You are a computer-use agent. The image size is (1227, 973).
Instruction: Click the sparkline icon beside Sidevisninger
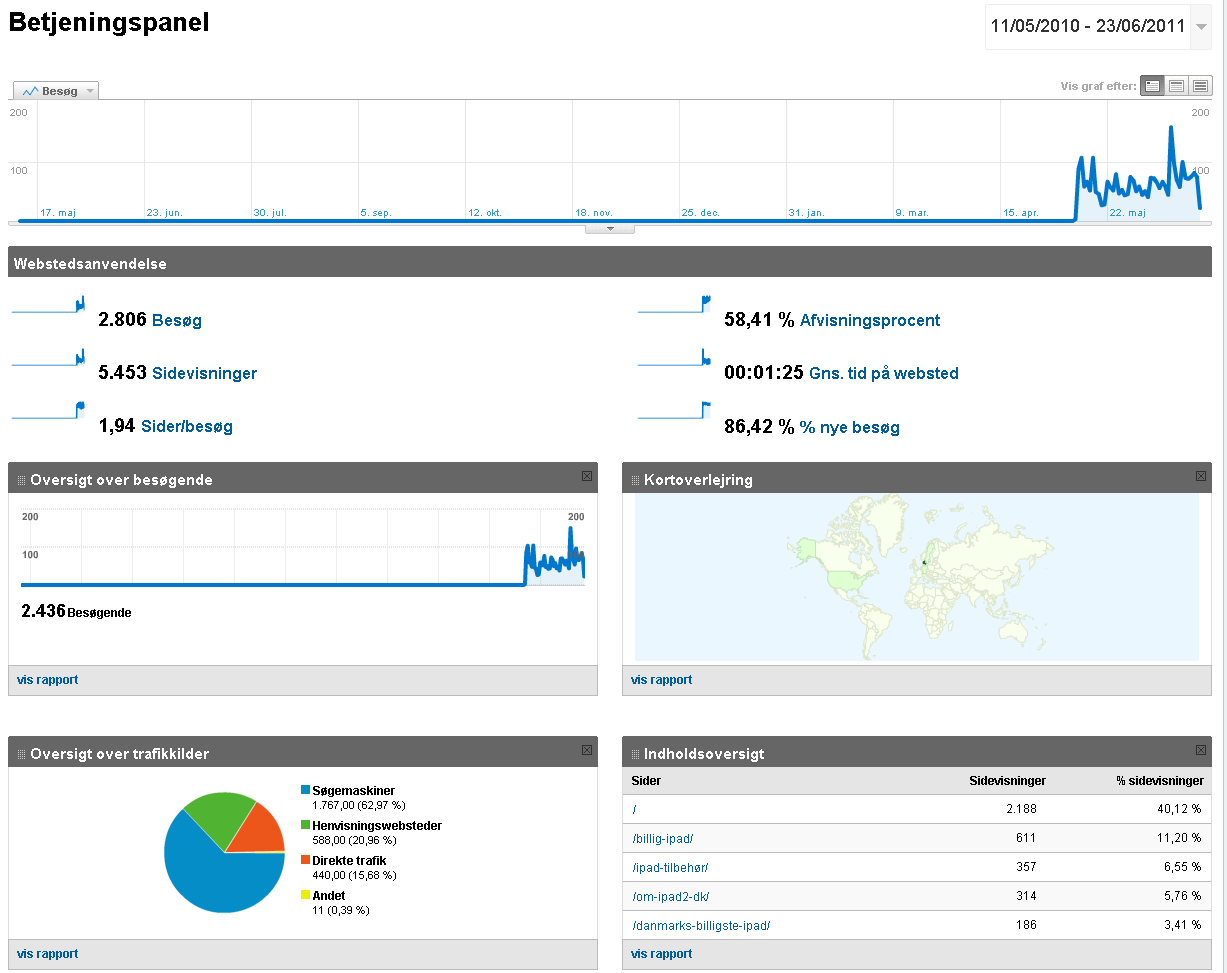coord(48,359)
